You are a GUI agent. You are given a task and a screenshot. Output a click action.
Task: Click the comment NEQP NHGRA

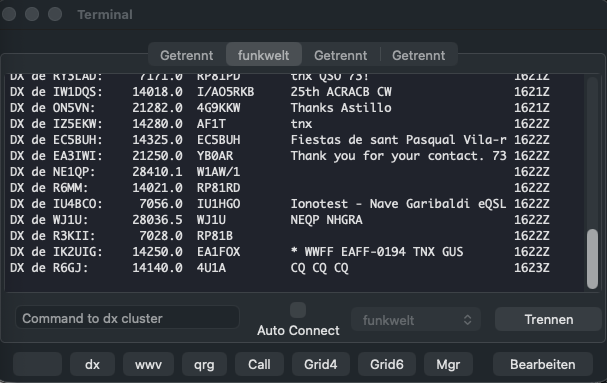(x=327, y=220)
